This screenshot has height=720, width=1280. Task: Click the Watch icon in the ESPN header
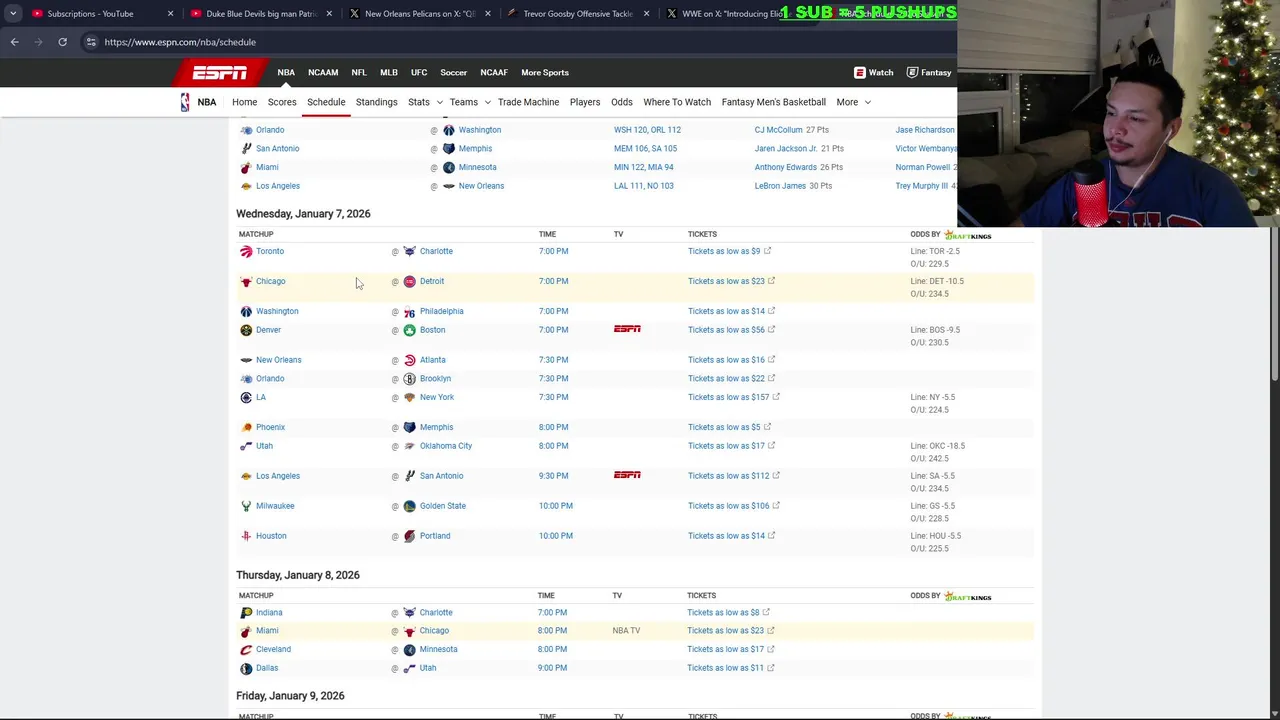[x=860, y=72]
